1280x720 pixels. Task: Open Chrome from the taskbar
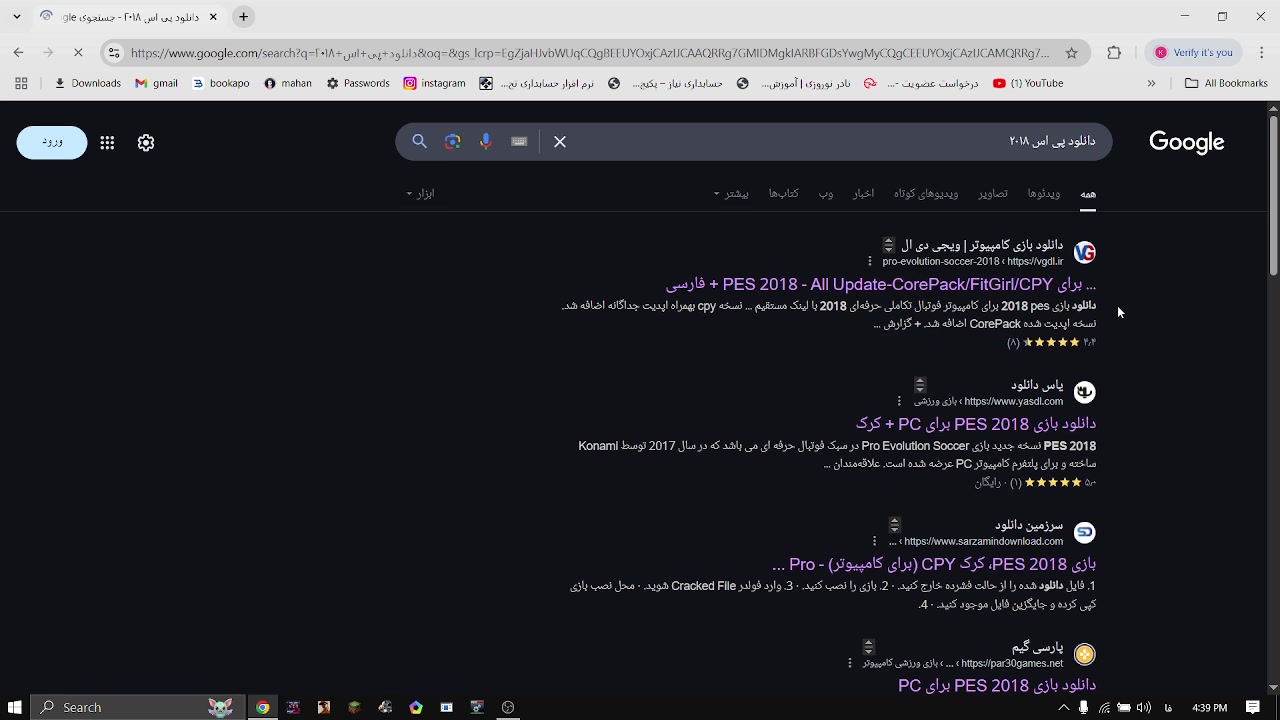pos(262,707)
